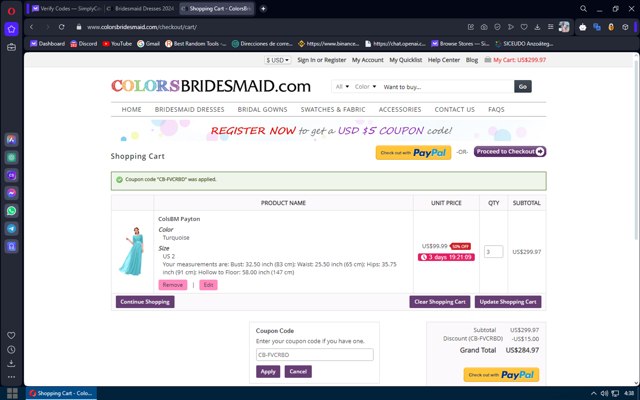The height and width of the screenshot is (400, 640).
Task: Click the Clear Shopping Cart button
Action: (x=440, y=302)
